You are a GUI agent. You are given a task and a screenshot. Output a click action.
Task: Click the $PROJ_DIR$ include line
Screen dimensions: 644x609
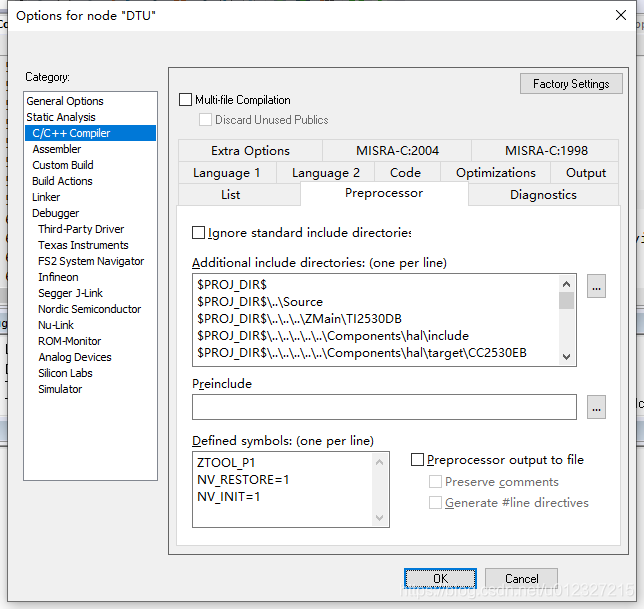click(x=232, y=285)
